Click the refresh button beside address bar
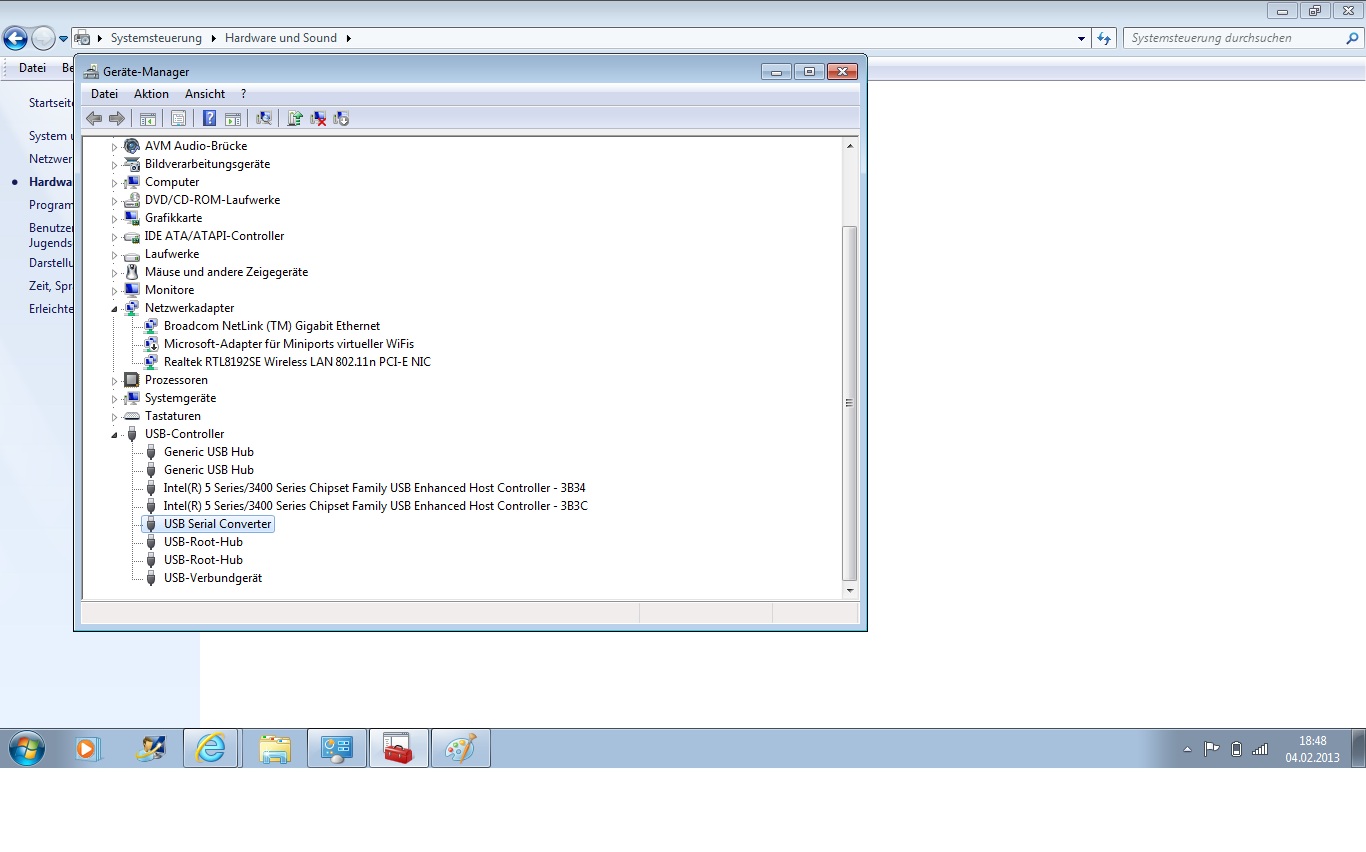The width and height of the screenshot is (1366, 852). pos(1104,38)
